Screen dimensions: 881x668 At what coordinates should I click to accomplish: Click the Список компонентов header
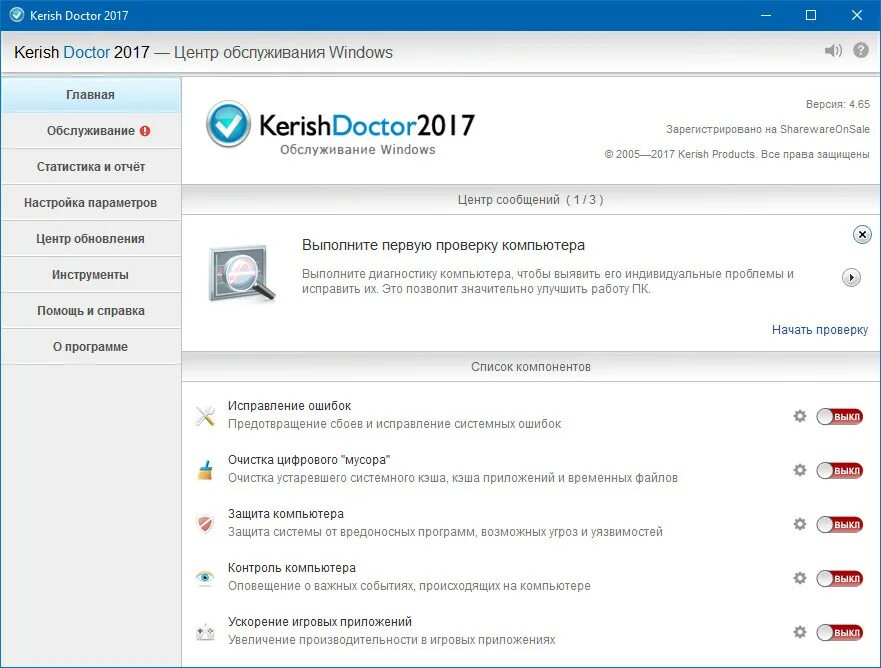[531, 367]
